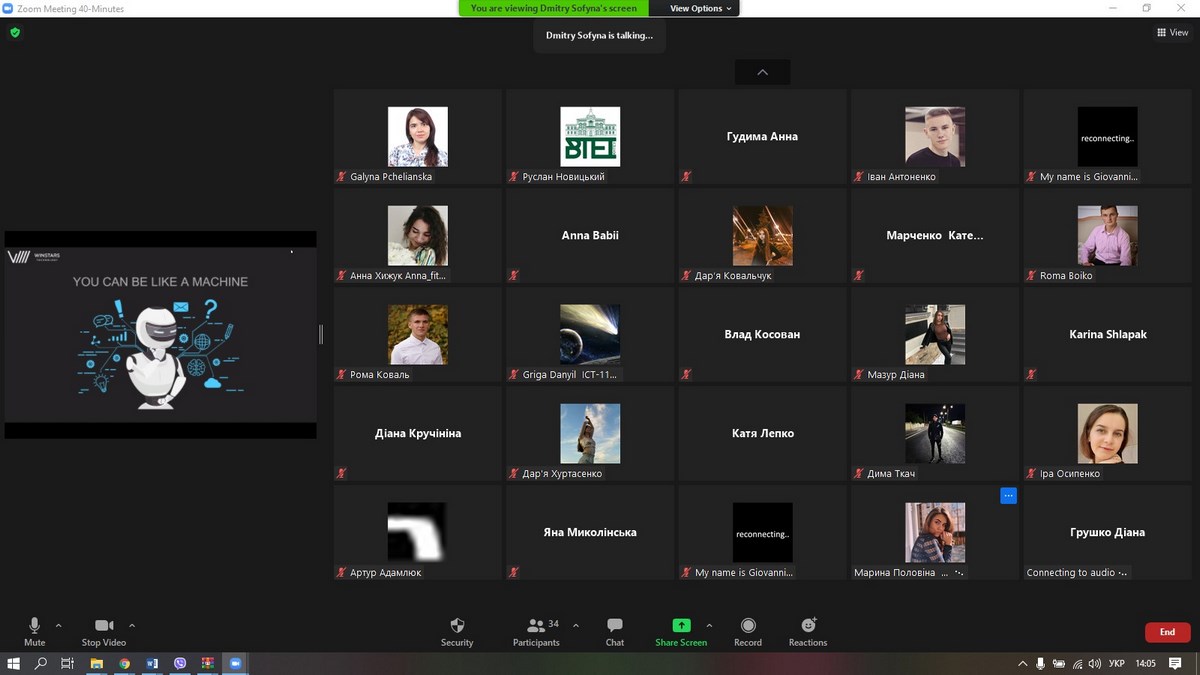Viewport: 1200px width, 675px height.
Task: Open the Participants panel
Action: coord(536,630)
